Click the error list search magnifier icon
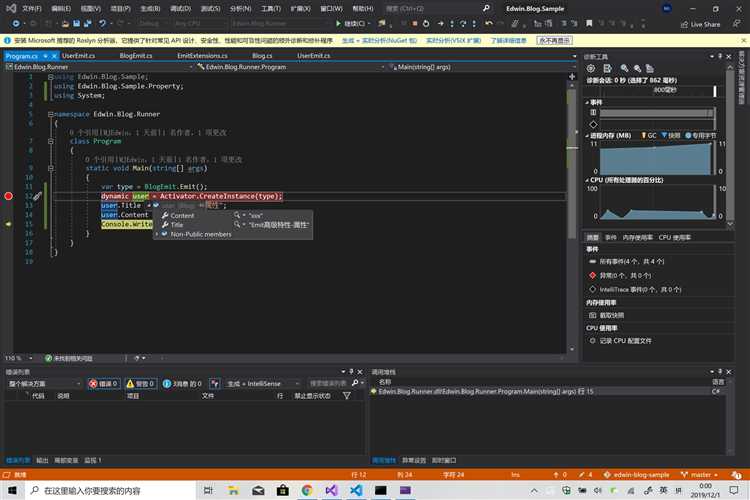The width and height of the screenshot is (750, 500). tap(355, 383)
